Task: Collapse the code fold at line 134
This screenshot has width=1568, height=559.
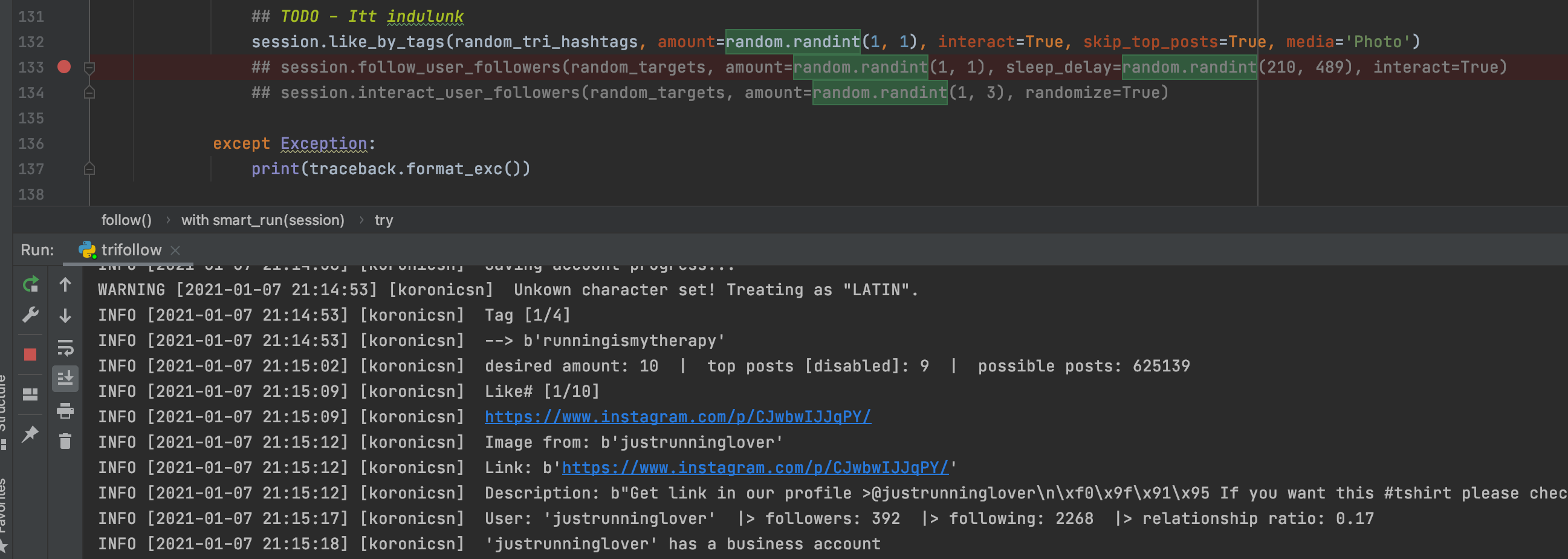Action: coord(89,93)
